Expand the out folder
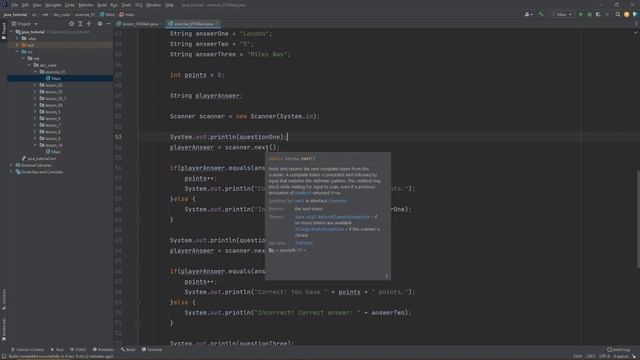The height and width of the screenshot is (360, 640). (18, 45)
